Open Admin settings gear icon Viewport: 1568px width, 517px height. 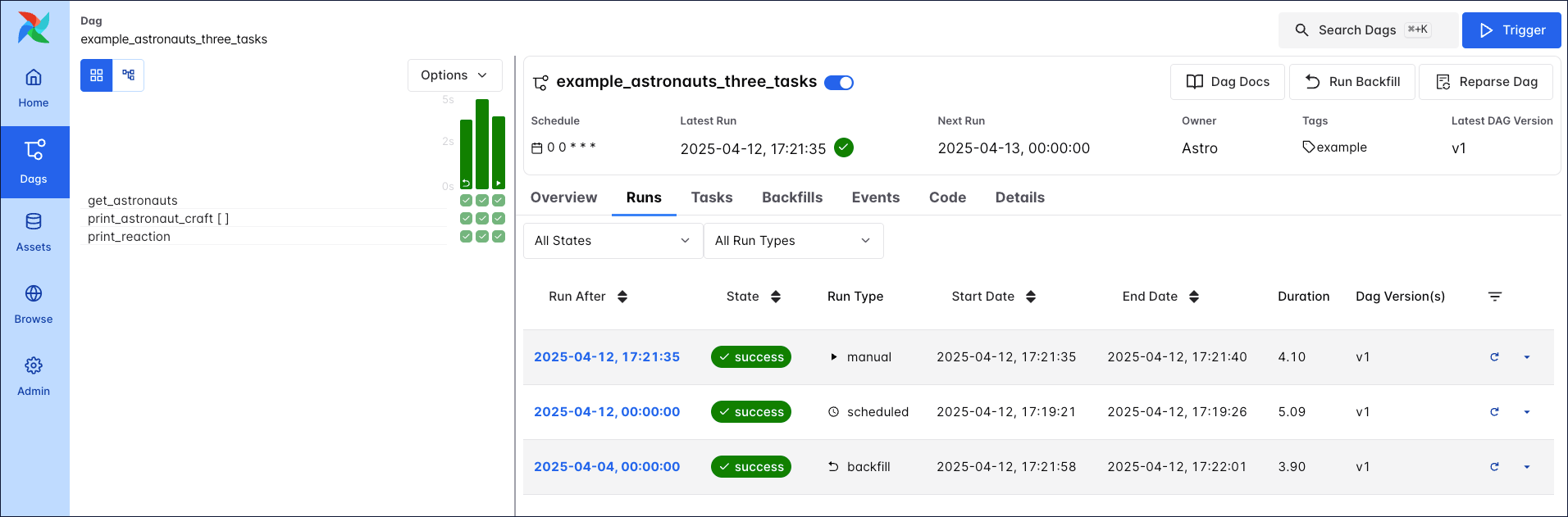pos(34,376)
